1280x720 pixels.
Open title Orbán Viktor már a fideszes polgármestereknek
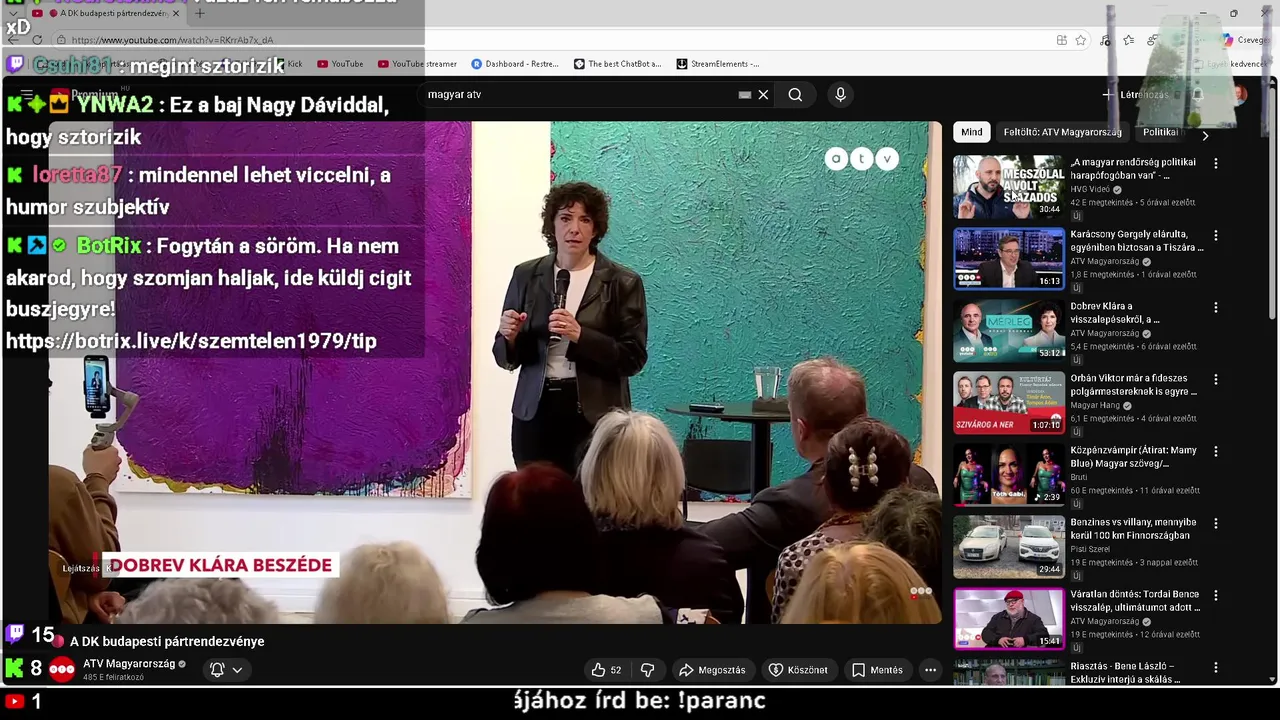click(1133, 384)
